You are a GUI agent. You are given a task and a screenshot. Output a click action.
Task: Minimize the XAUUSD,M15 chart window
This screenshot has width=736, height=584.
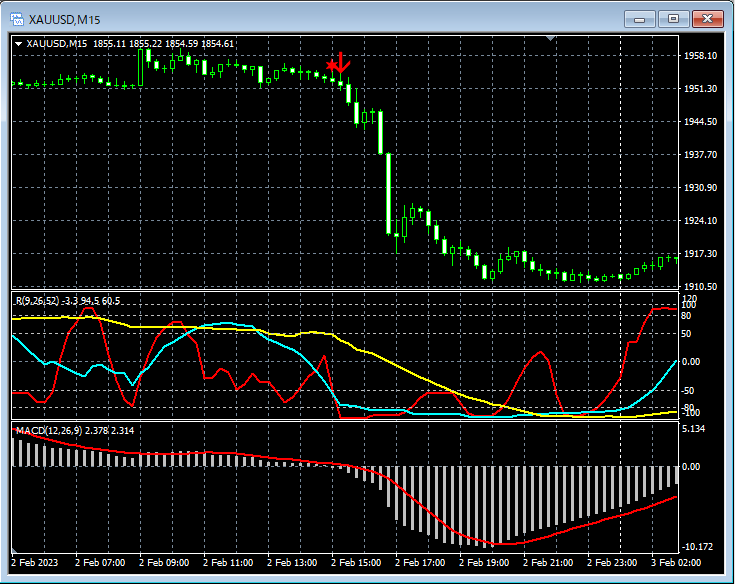tap(642, 18)
